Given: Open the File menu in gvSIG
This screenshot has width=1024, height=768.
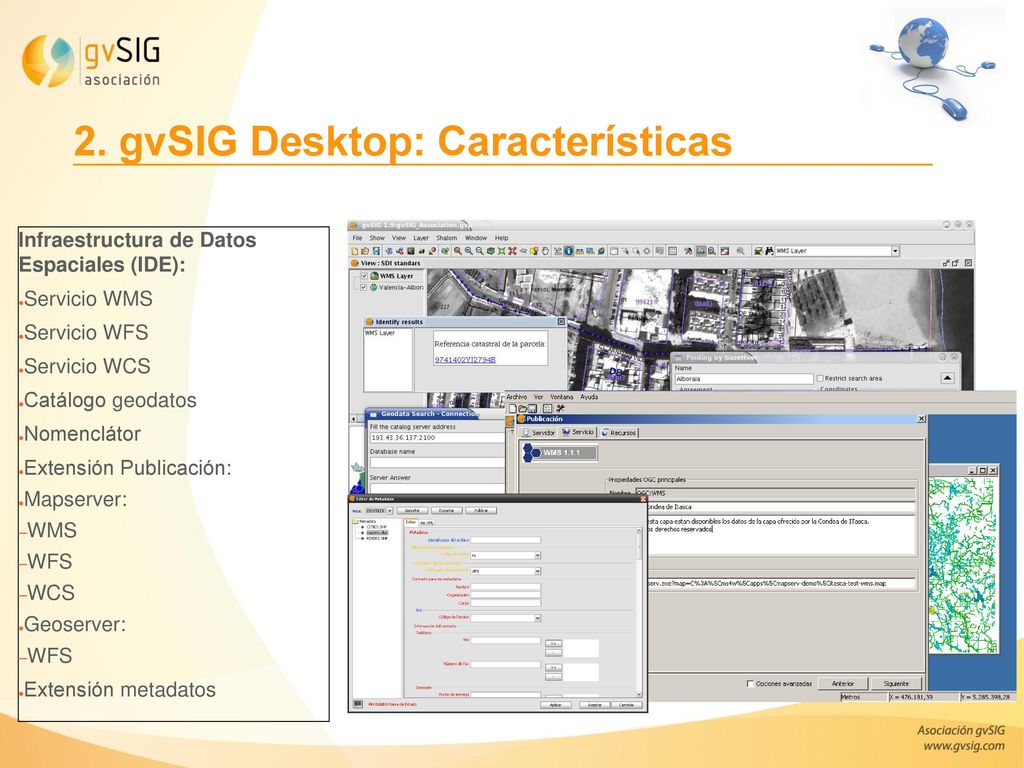Looking at the screenshot, I should 358,238.
